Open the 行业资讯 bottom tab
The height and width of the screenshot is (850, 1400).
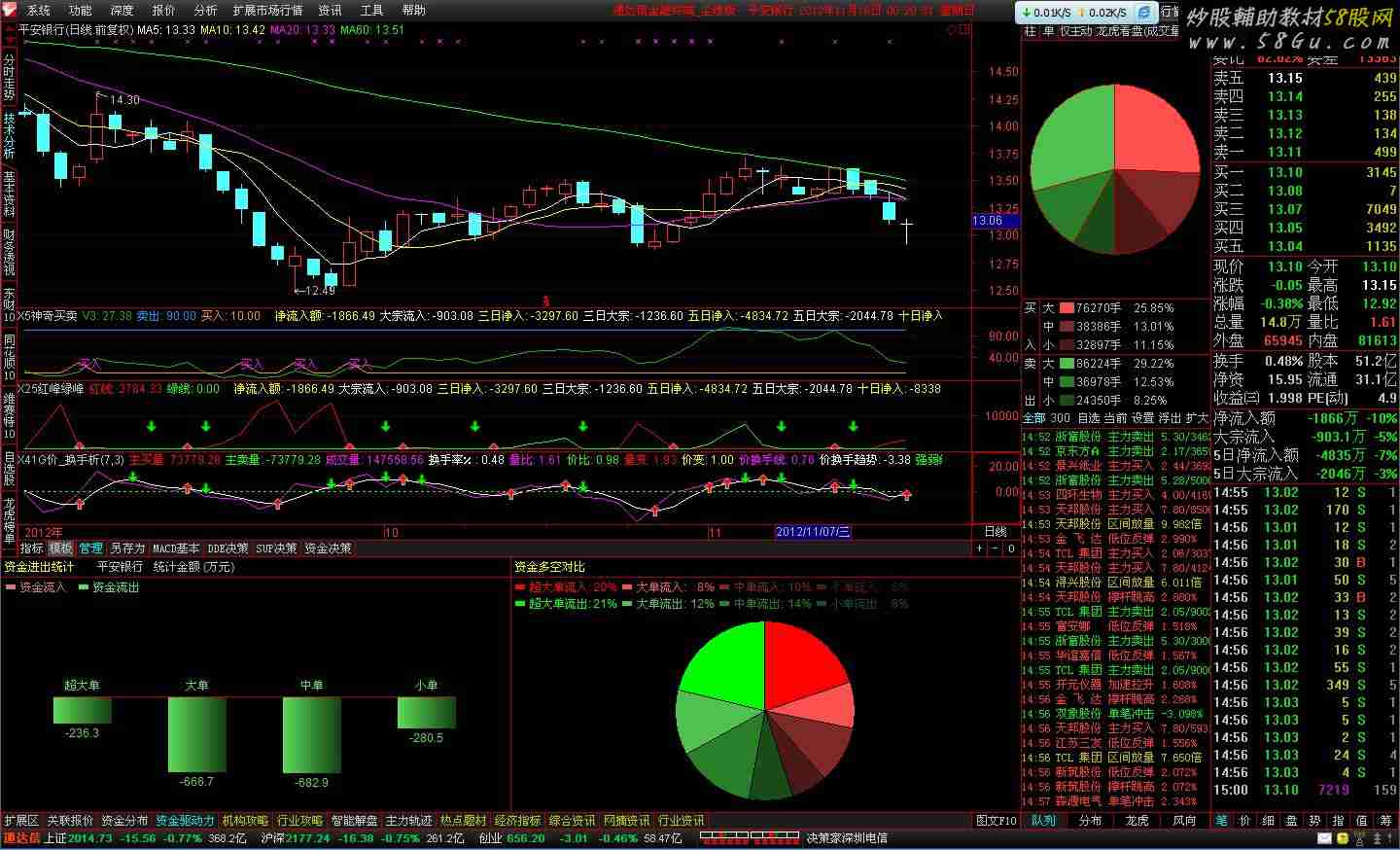[681, 821]
